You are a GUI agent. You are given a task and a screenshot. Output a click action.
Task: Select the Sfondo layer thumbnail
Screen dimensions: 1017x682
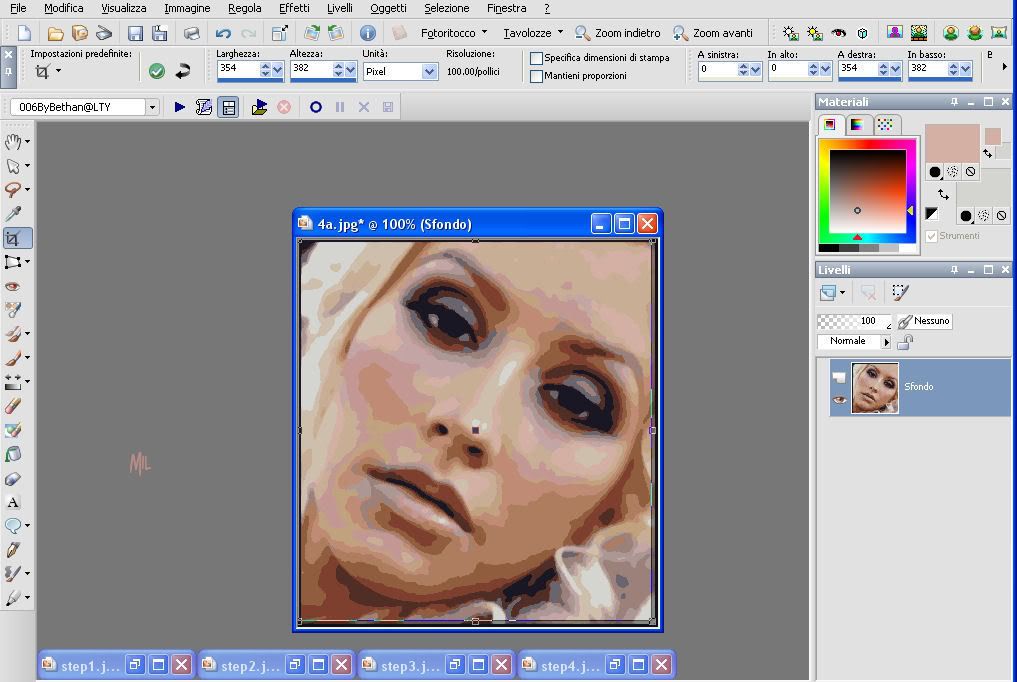[x=875, y=388]
